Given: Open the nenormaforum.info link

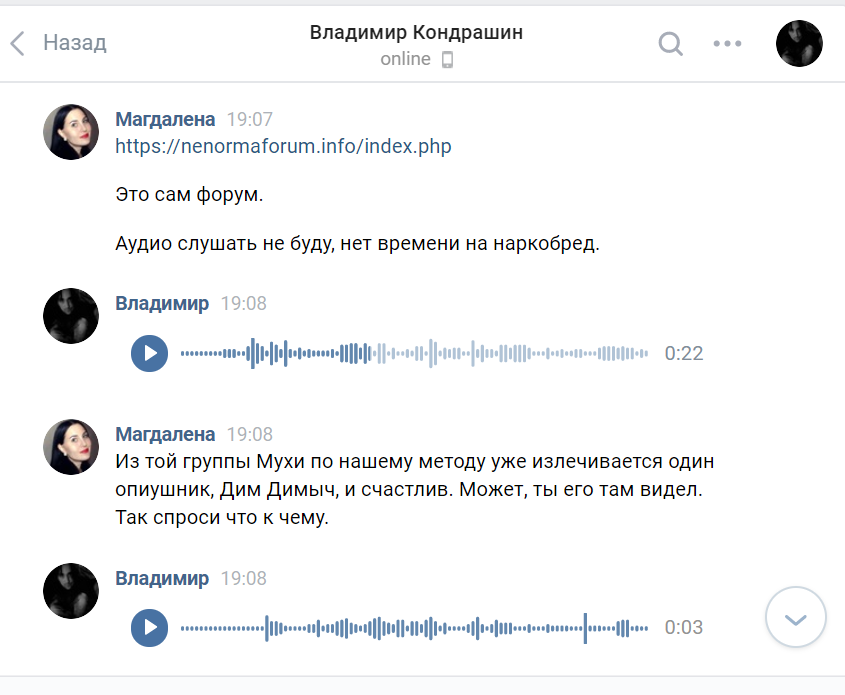Looking at the screenshot, I should click(x=283, y=146).
